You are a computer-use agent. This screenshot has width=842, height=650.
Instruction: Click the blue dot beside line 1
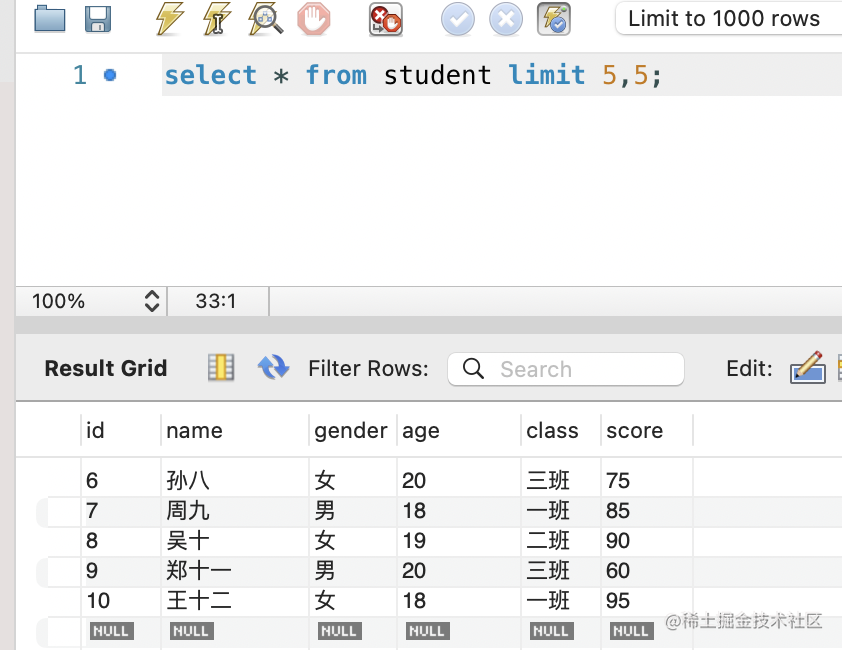[x=110, y=75]
